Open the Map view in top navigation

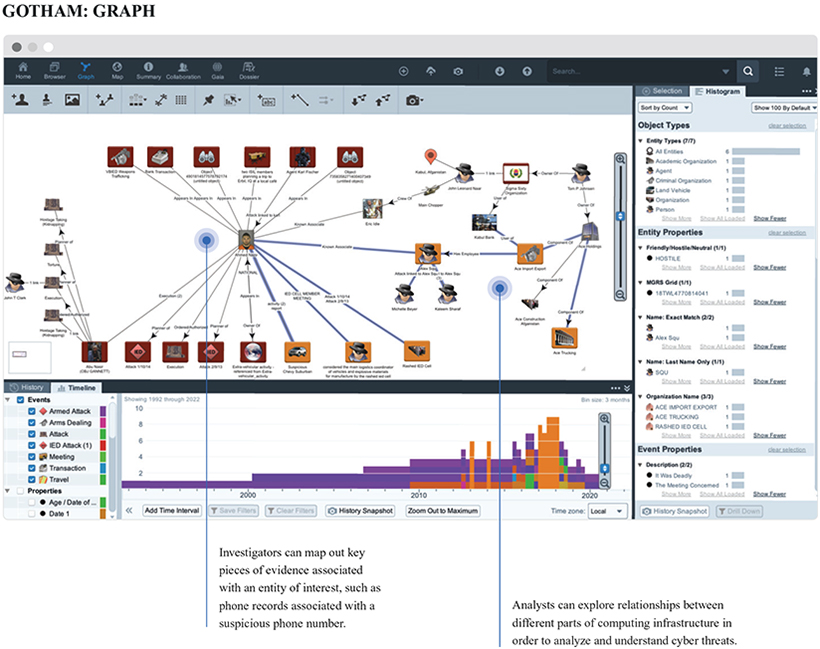point(117,70)
